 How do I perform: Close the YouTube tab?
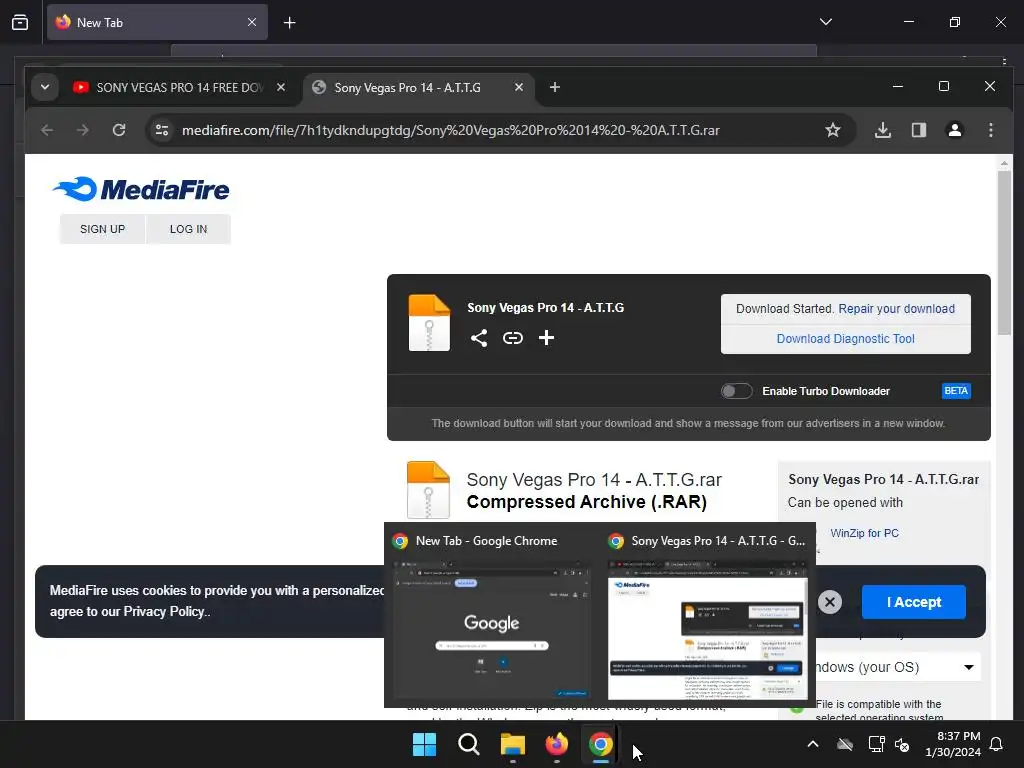tap(281, 87)
